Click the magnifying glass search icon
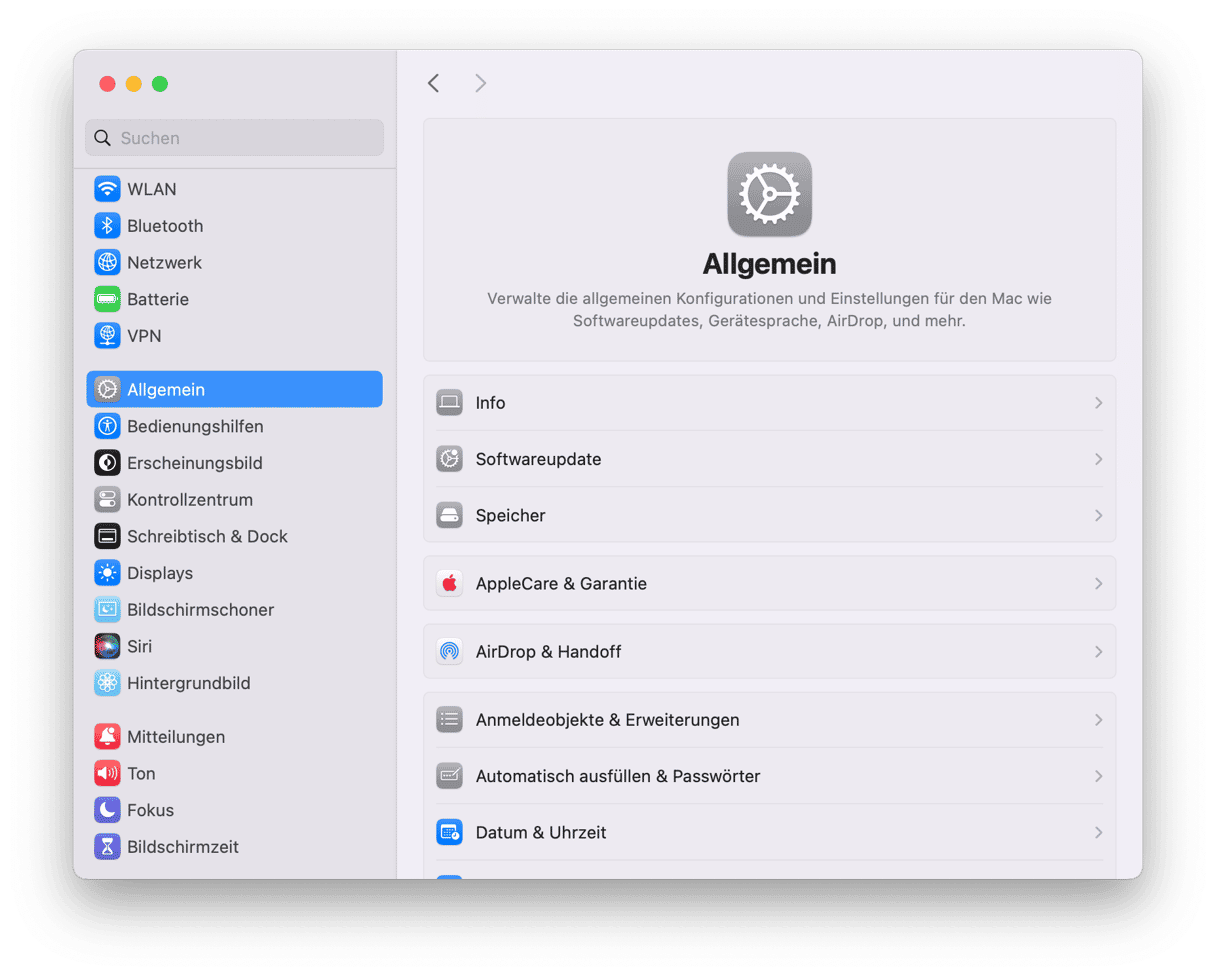Image resolution: width=1216 pixels, height=976 pixels. (x=102, y=138)
